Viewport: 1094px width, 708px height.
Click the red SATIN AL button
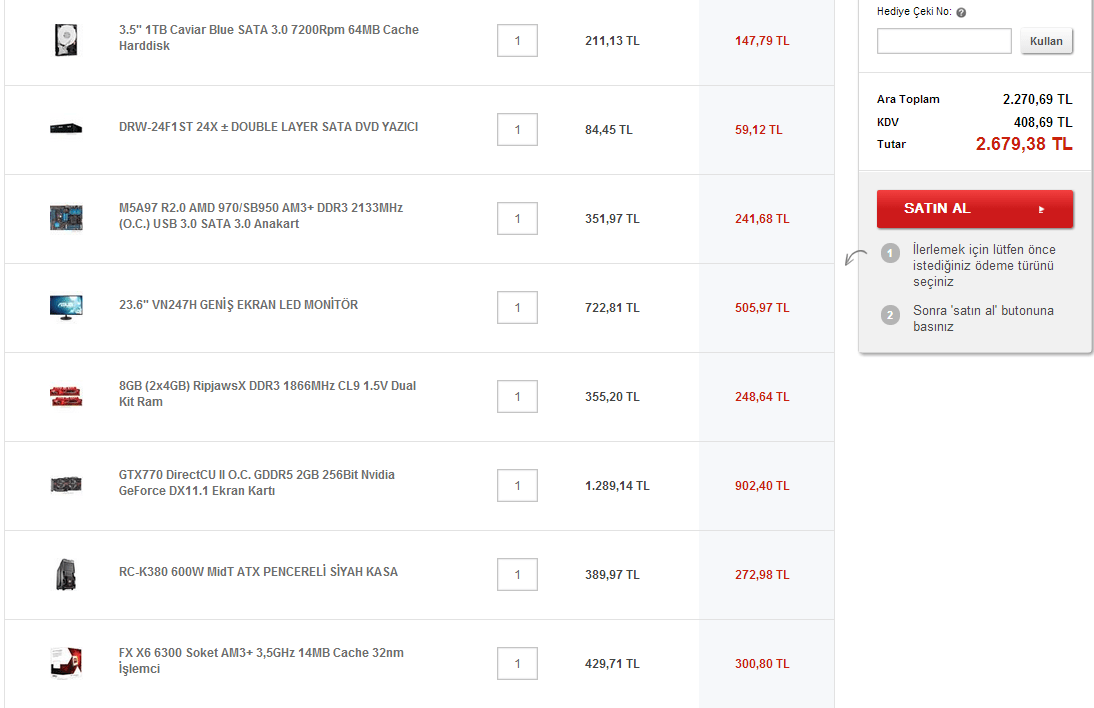[975, 209]
